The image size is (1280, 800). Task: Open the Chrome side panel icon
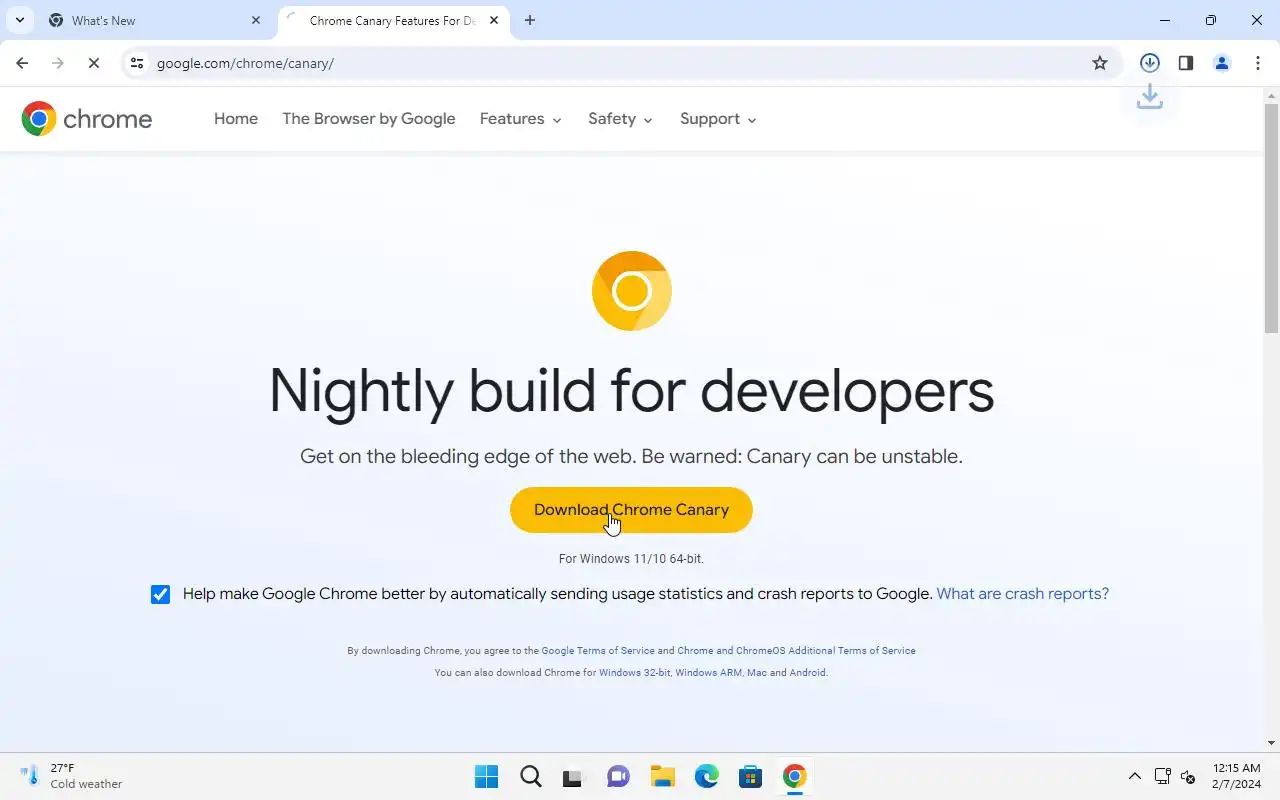pos(1186,63)
